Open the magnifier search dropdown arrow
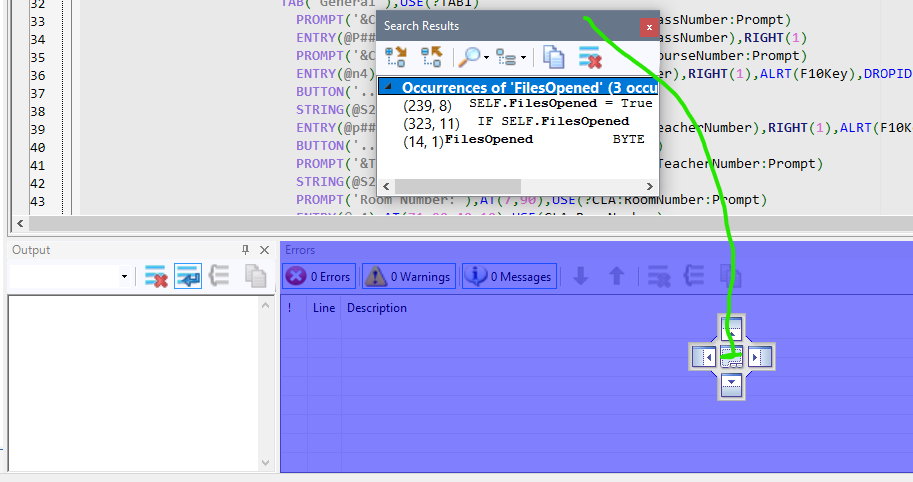 coord(486,58)
